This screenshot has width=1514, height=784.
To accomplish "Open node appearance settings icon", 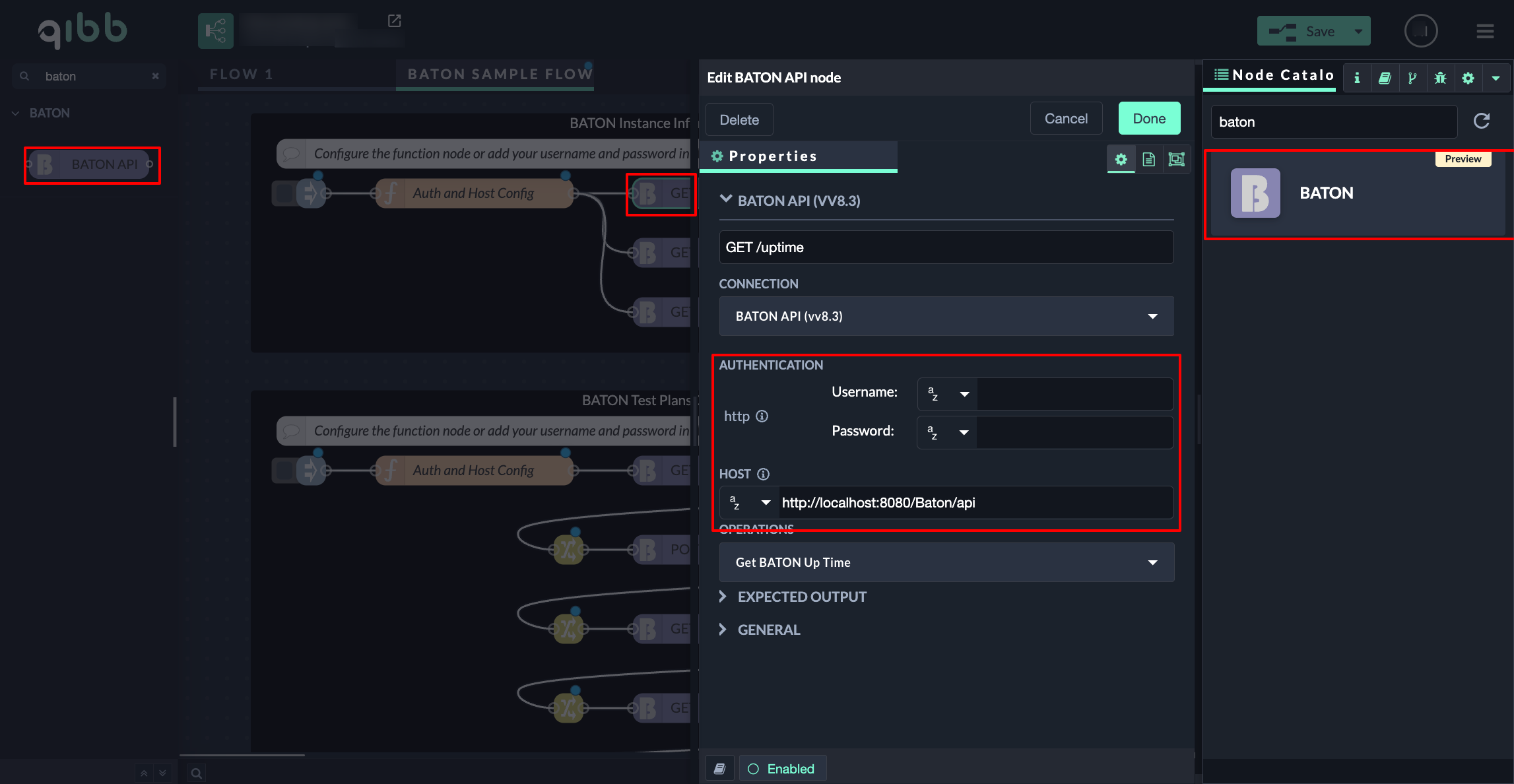I will click(x=1176, y=159).
